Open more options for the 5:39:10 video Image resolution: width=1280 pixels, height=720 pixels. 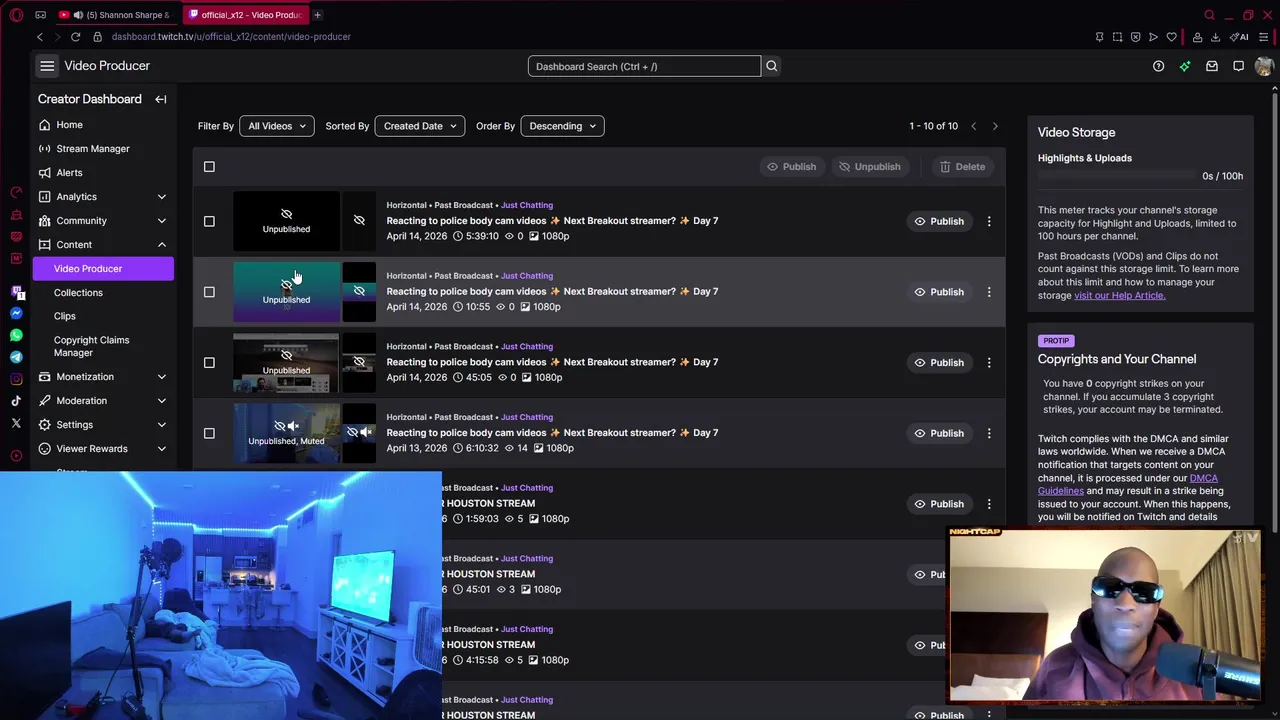click(x=989, y=221)
